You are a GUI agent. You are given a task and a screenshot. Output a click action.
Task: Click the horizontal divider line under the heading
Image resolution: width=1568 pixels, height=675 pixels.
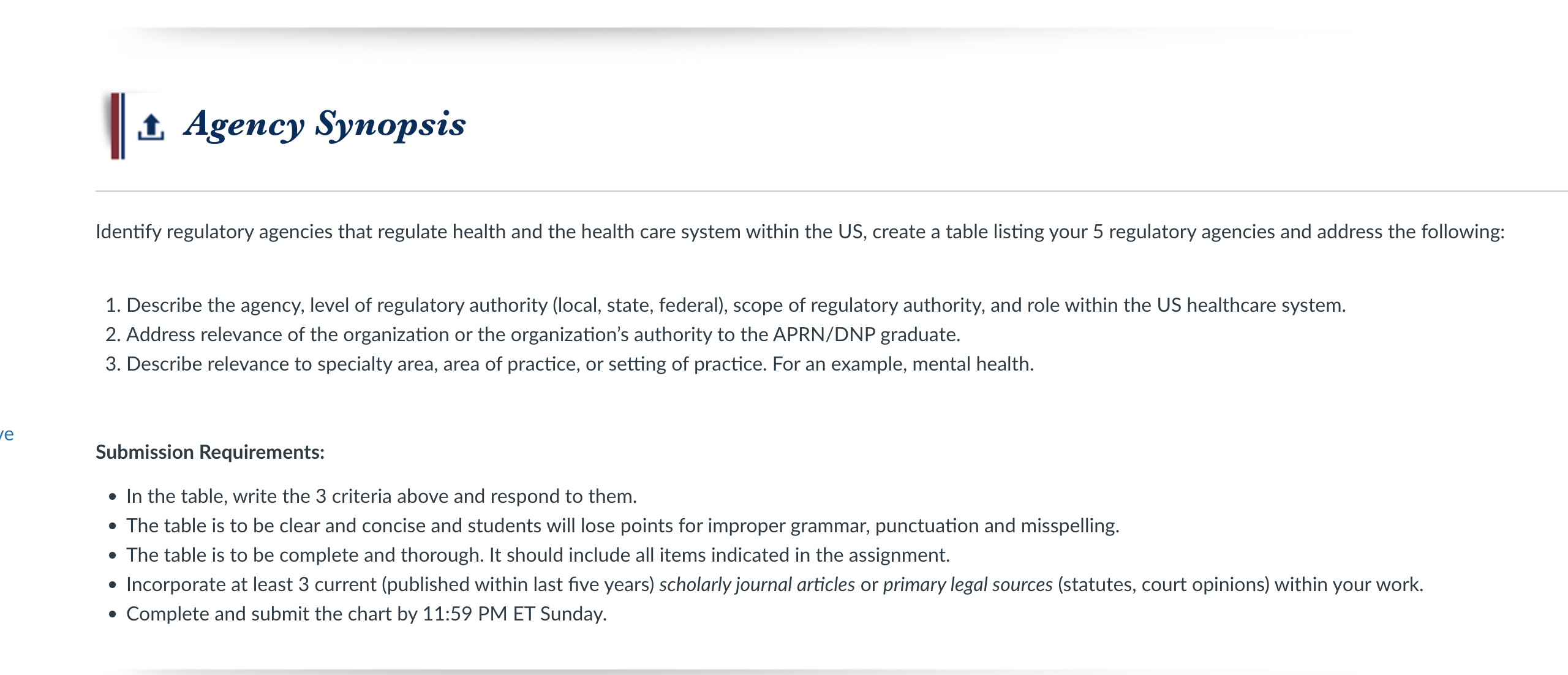(x=832, y=191)
